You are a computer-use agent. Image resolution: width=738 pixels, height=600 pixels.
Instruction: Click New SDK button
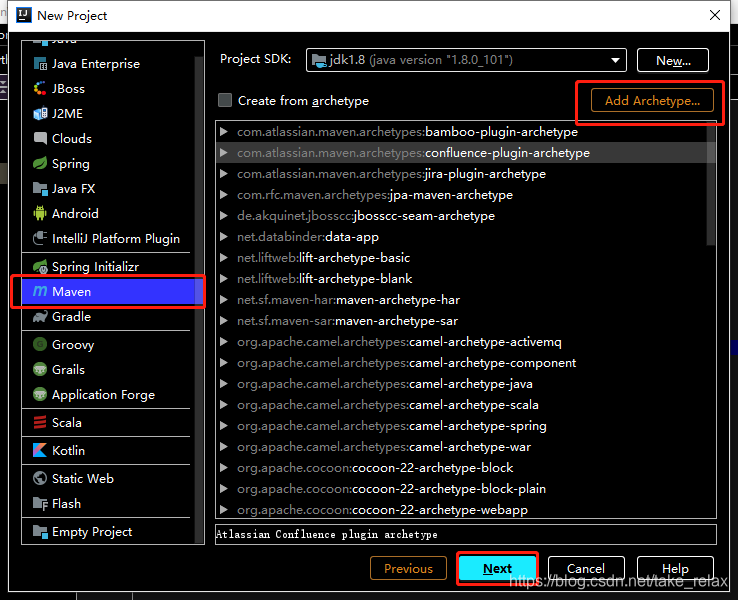[x=673, y=60]
